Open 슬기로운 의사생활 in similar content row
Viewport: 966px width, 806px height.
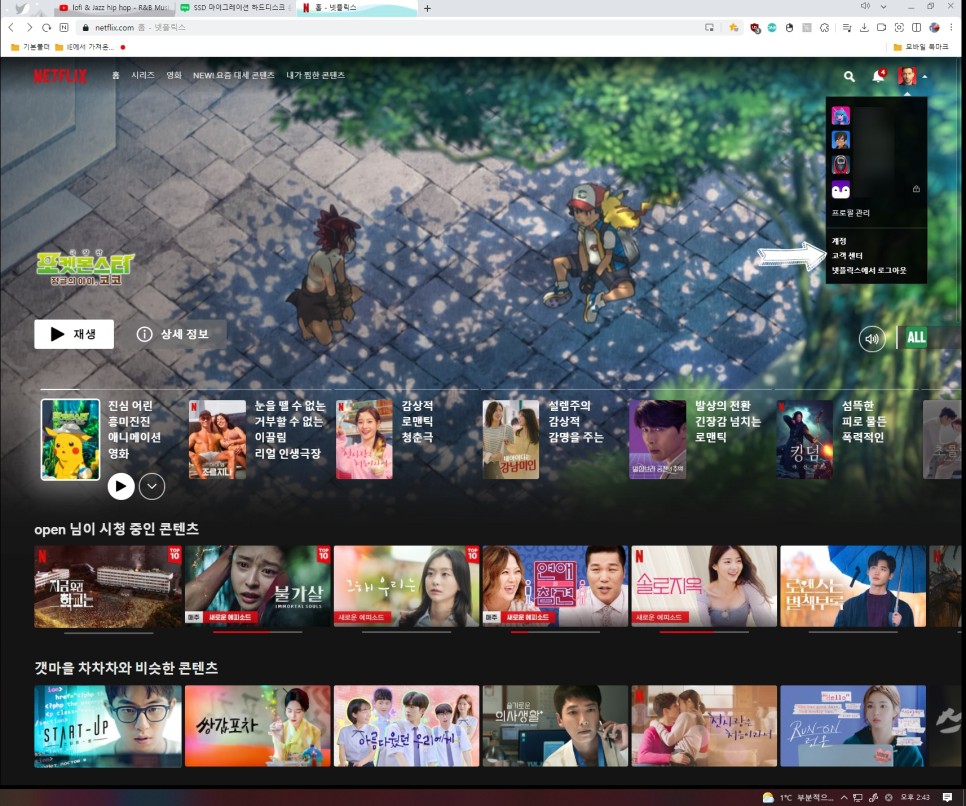555,726
